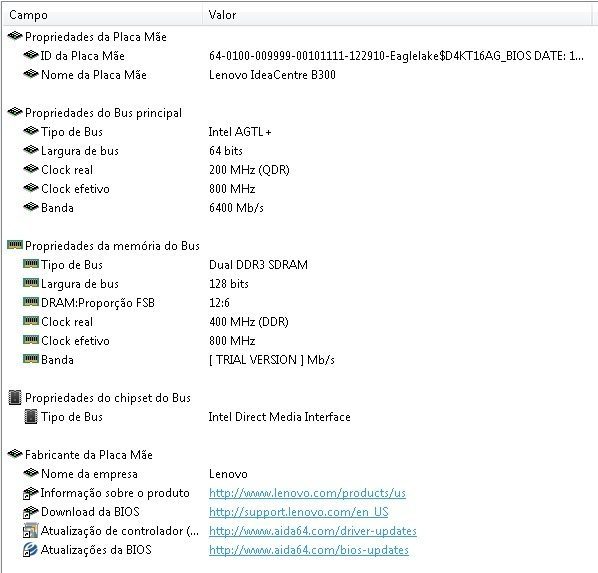
Task: Click the BIOS updates icon beside Atualizações da BIOS
Action: [31, 550]
